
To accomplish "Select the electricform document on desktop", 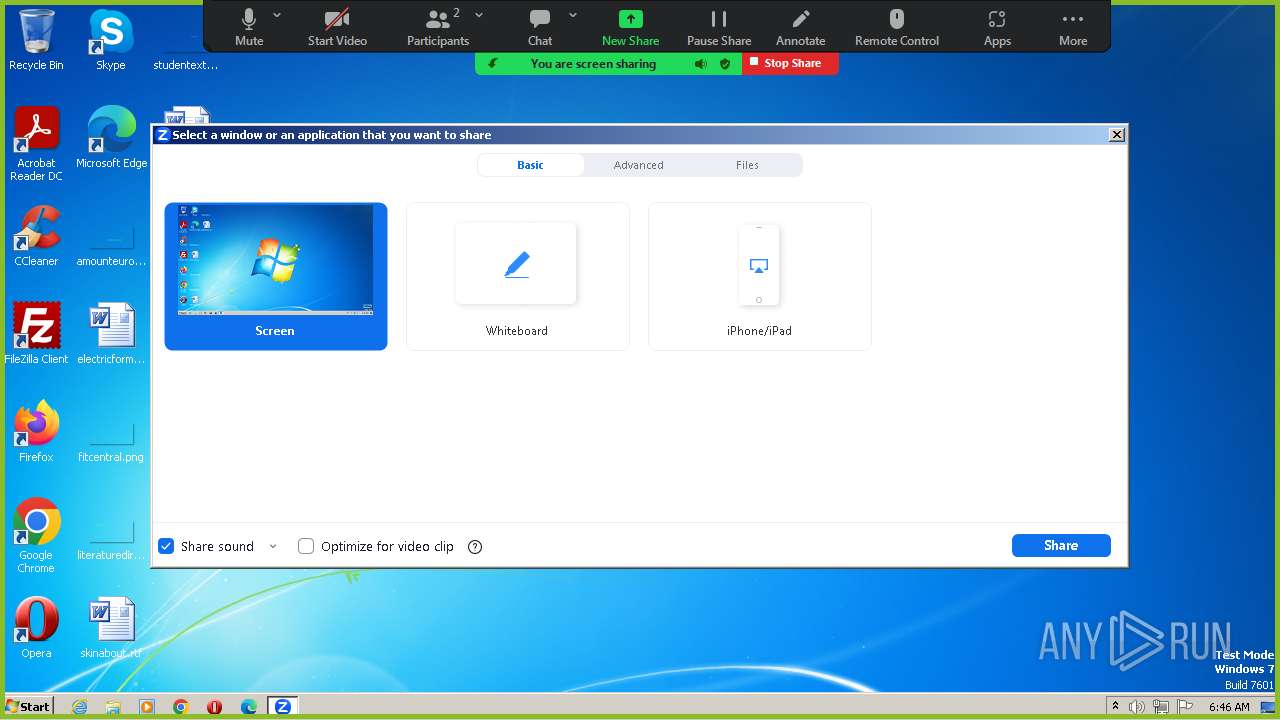I will tap(111, 333).
